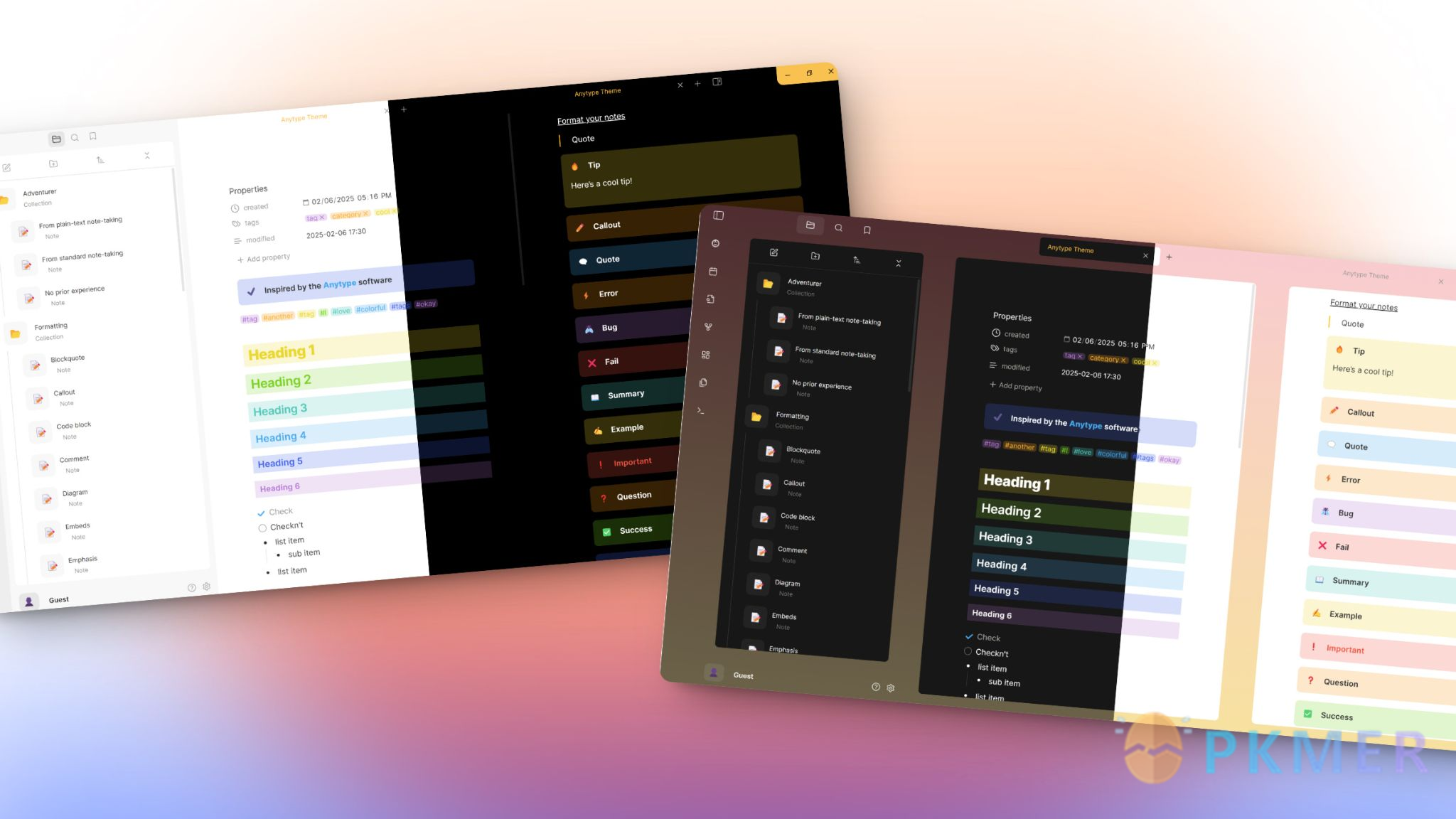Tick the "Checkn't" checkbox in dark note
Screen dimensions: 1456x819
pos(968,651)
